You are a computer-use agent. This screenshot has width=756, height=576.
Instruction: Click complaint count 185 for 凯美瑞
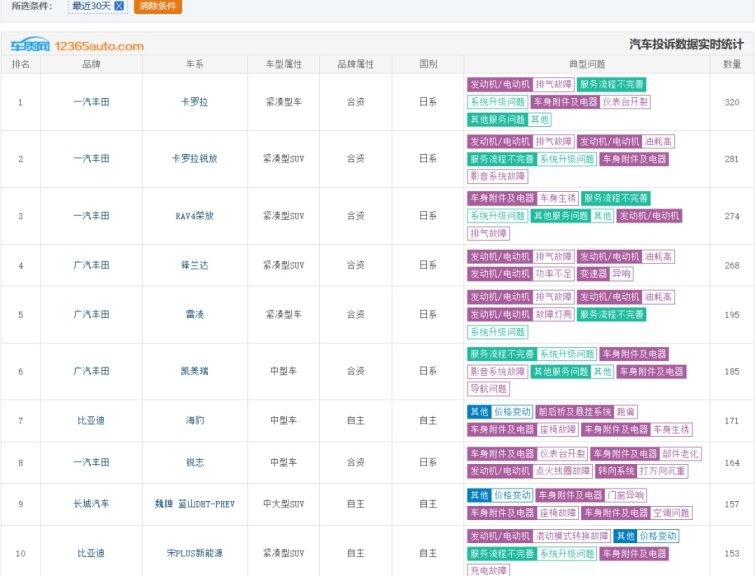(732, 371)
